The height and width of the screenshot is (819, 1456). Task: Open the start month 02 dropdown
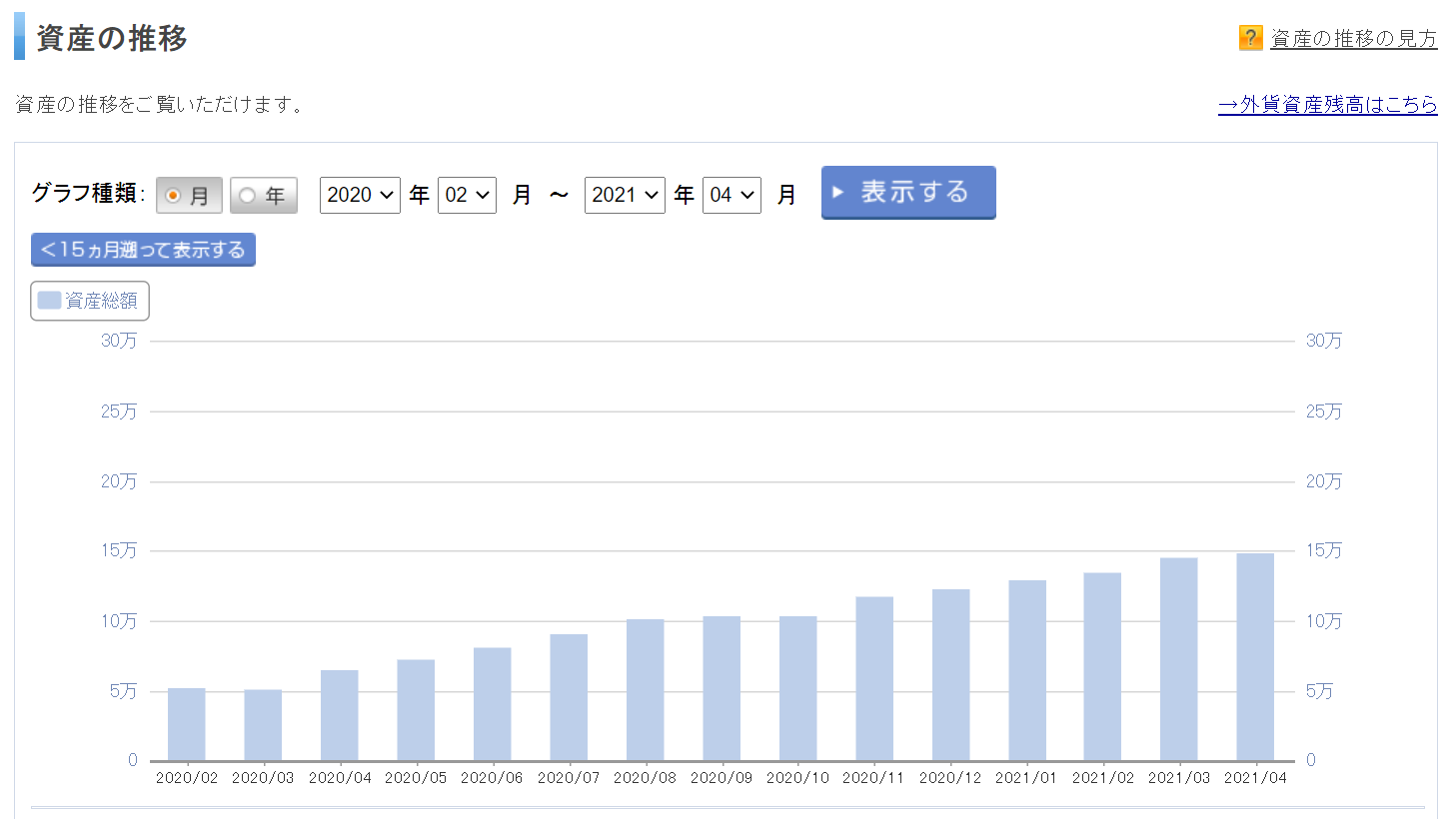(x=467, y=195)
